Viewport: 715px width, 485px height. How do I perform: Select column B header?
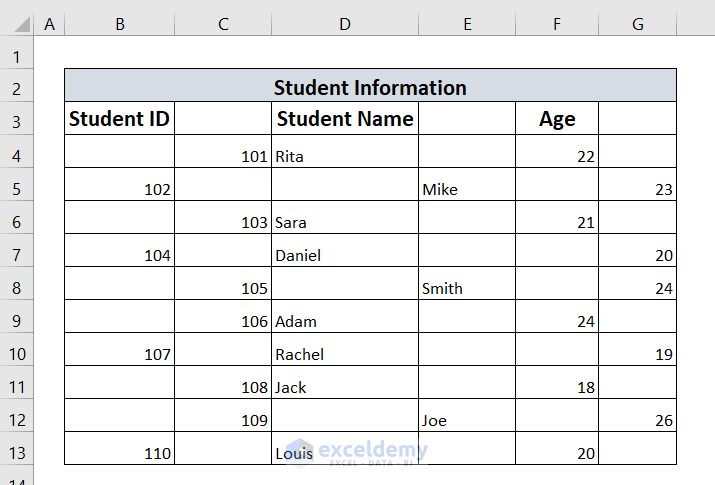coord(119,23)
